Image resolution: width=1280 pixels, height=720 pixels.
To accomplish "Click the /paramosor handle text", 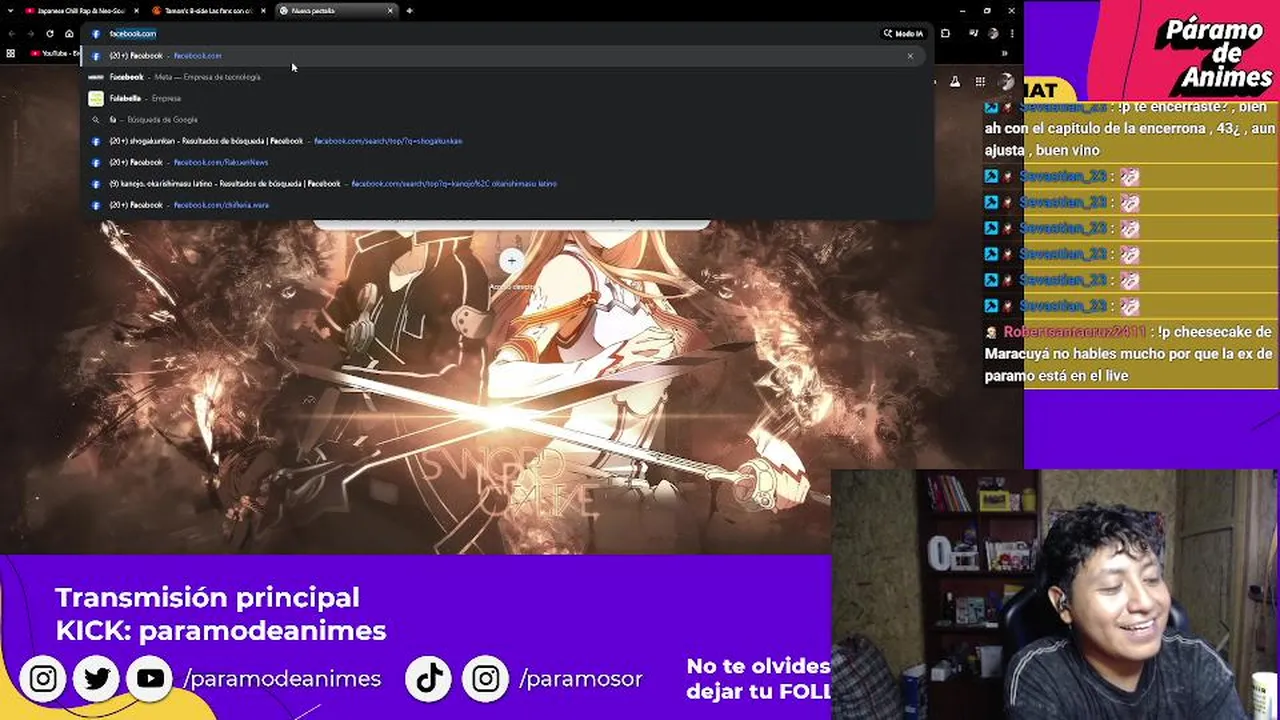I will [581, 679].
